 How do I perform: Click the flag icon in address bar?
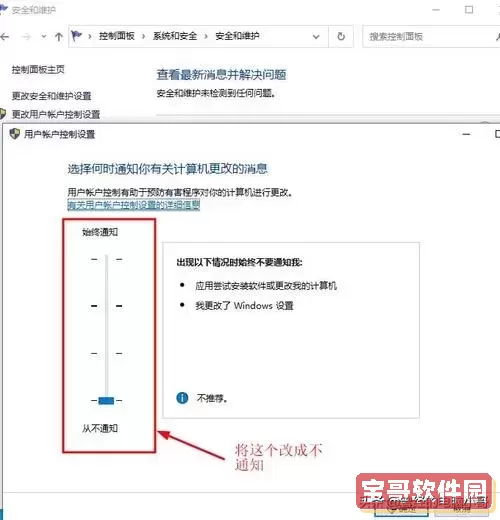point(76,36)
